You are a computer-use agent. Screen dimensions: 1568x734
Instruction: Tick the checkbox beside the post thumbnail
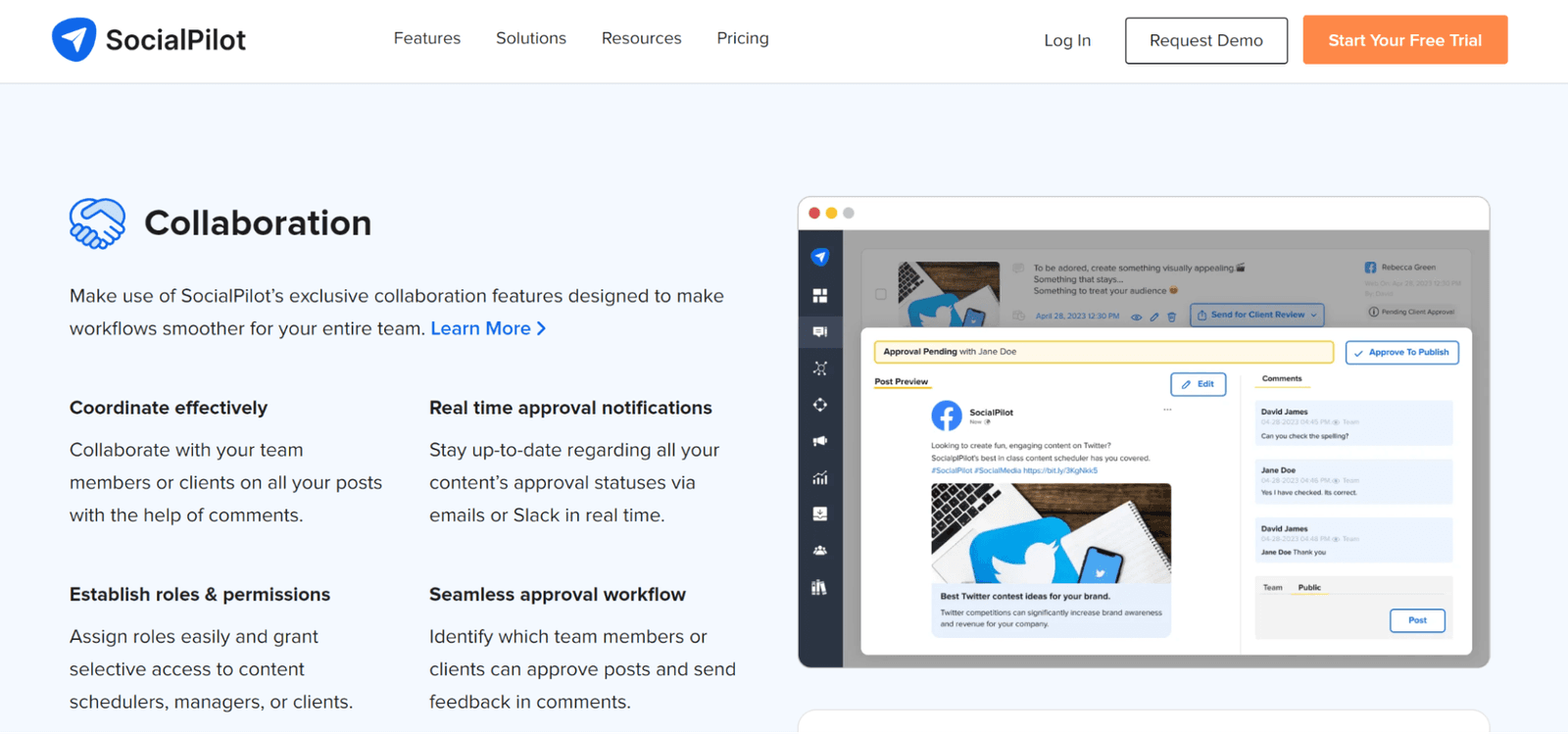880,294
